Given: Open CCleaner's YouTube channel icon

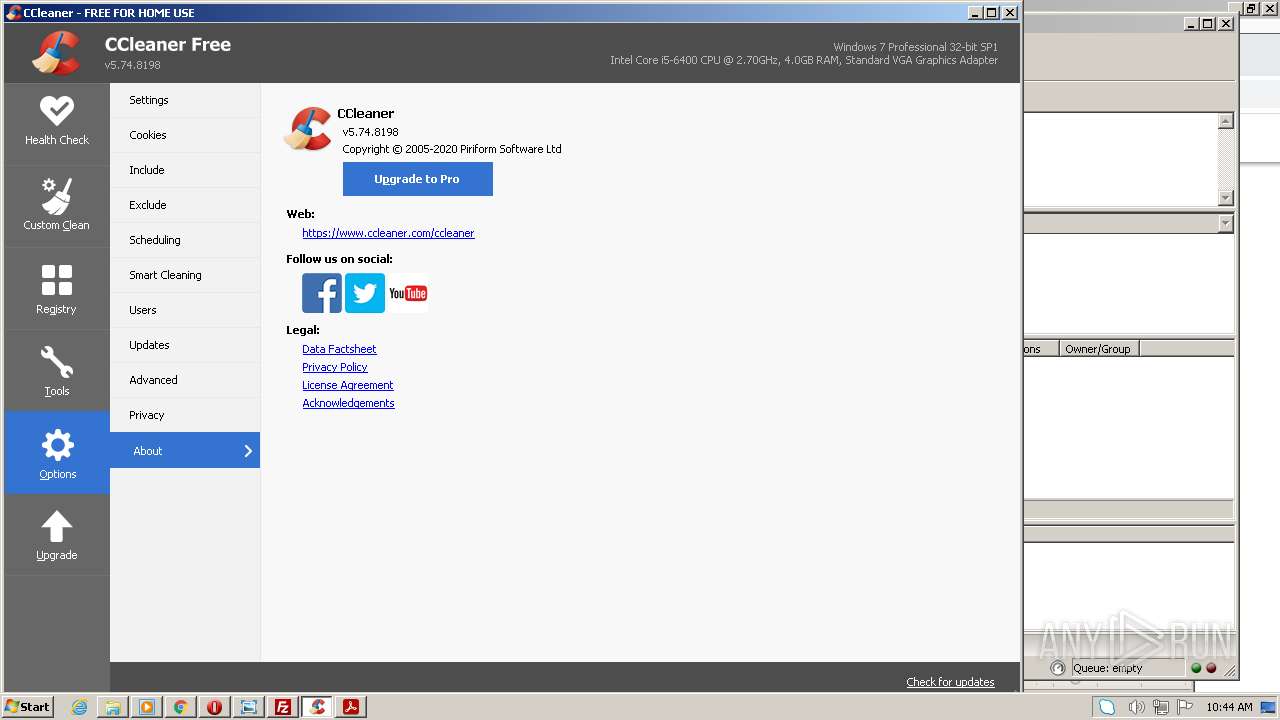Looking at the screenshot, I should [408, 293].
